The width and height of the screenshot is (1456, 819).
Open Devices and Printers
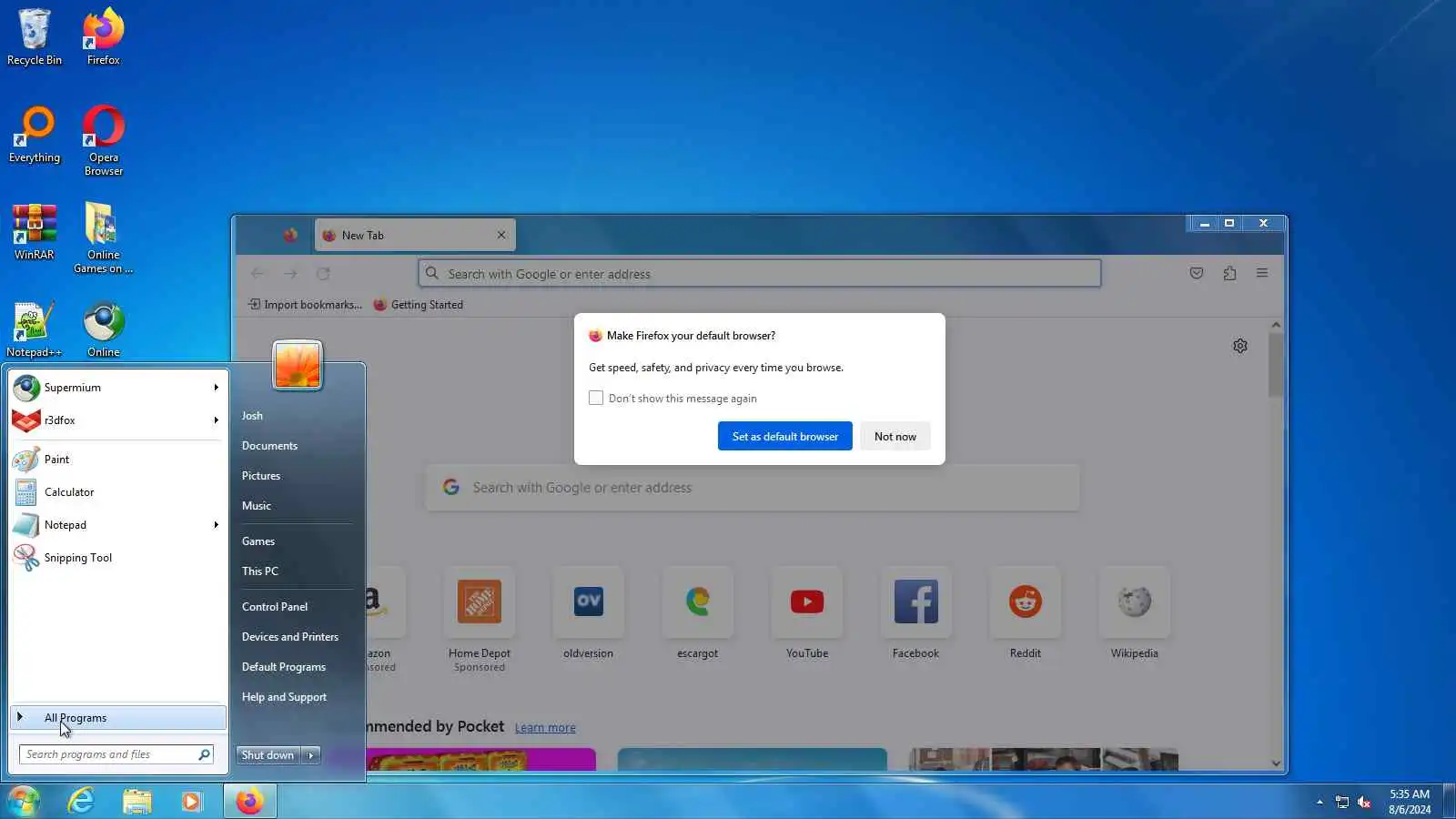click(x=290, y=637)
